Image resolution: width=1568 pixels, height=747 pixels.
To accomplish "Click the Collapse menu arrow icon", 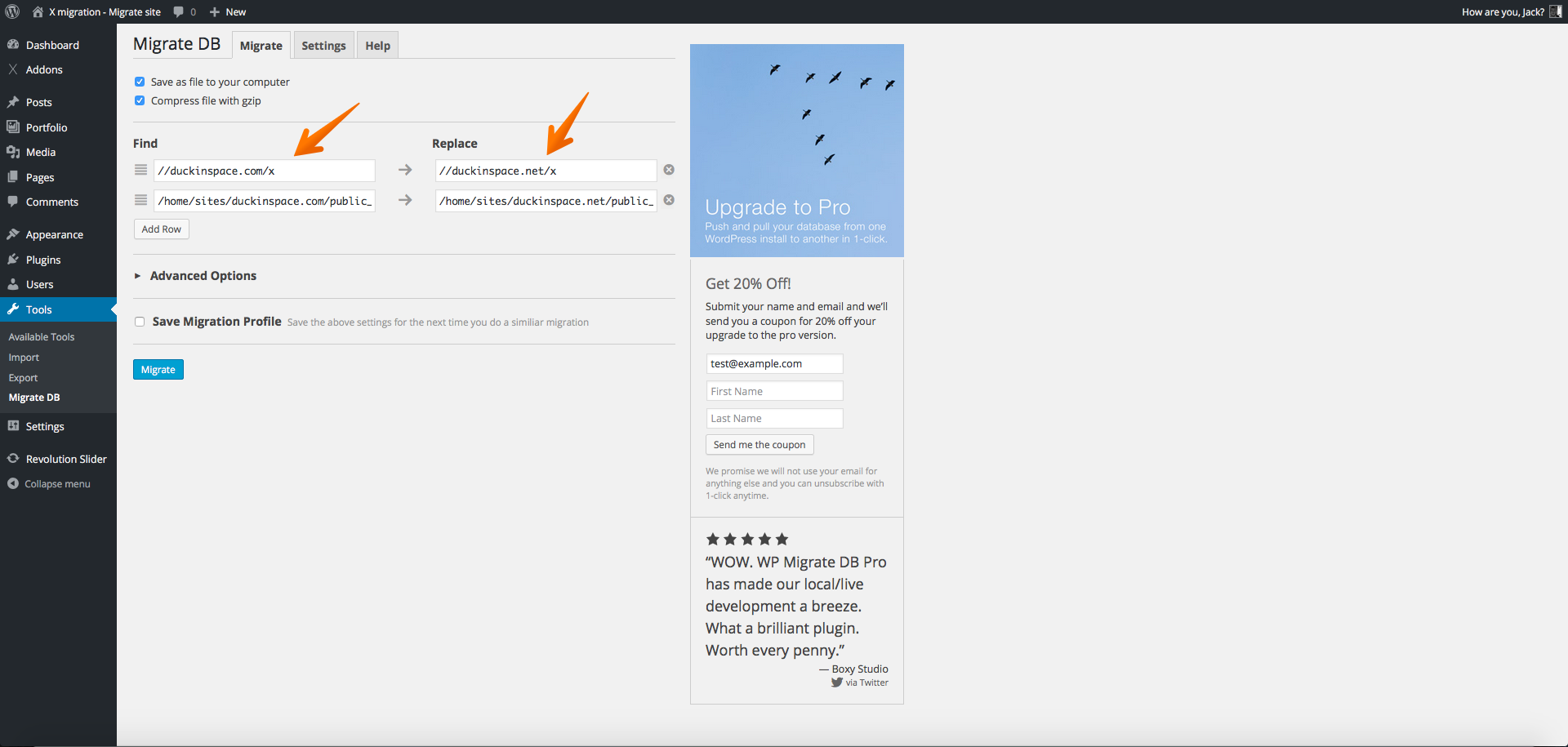I will (x=13, y=483).
